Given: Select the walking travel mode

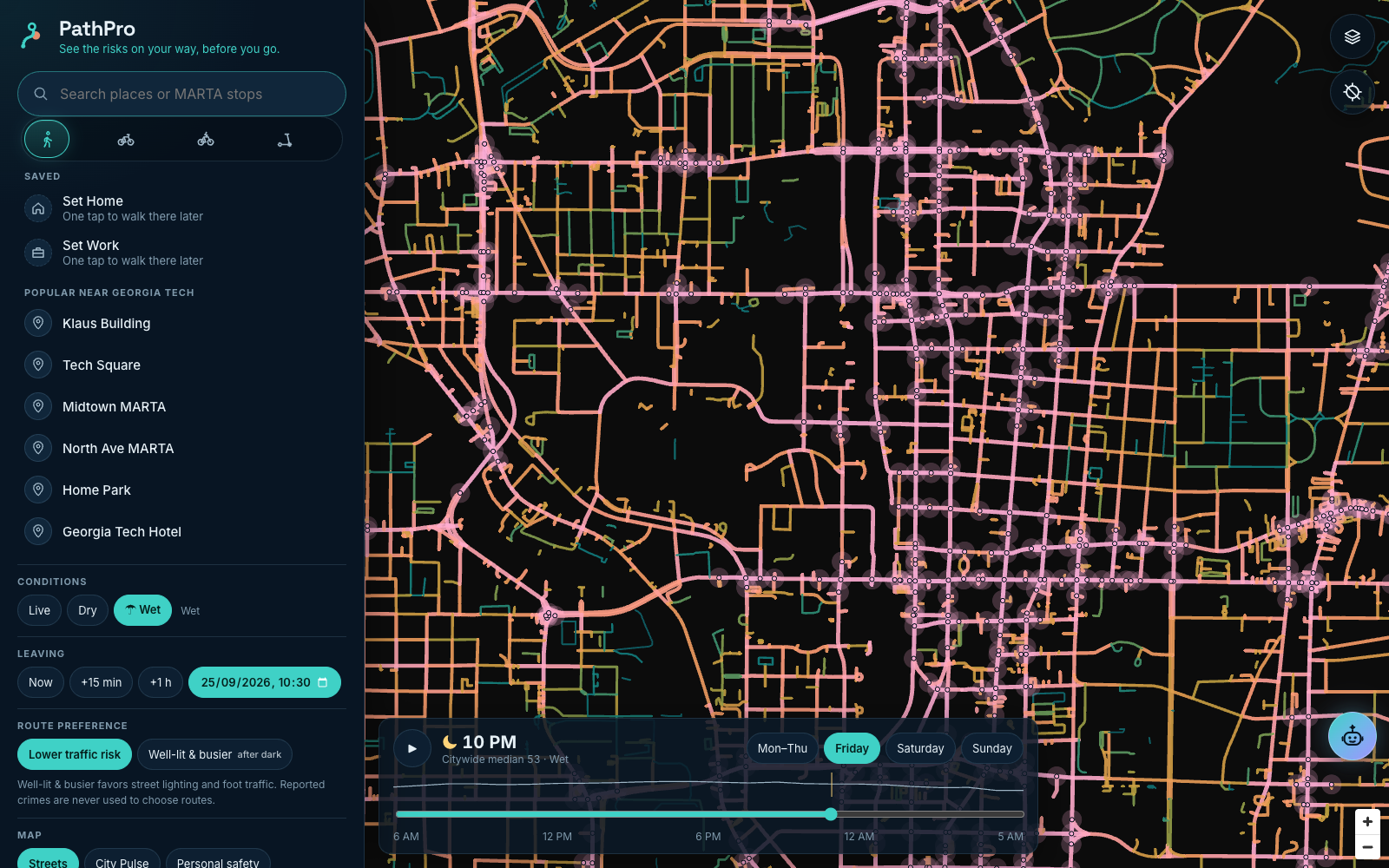Looking at the screenshot, I should (x=47, y=139).
